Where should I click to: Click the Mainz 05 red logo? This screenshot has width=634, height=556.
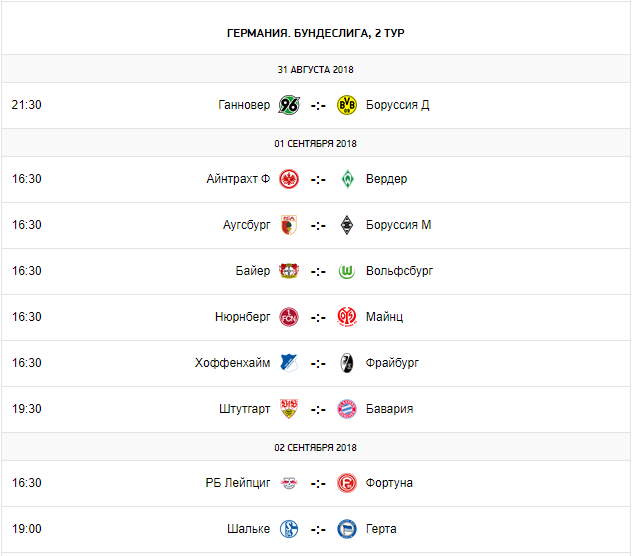click(348, 317)
